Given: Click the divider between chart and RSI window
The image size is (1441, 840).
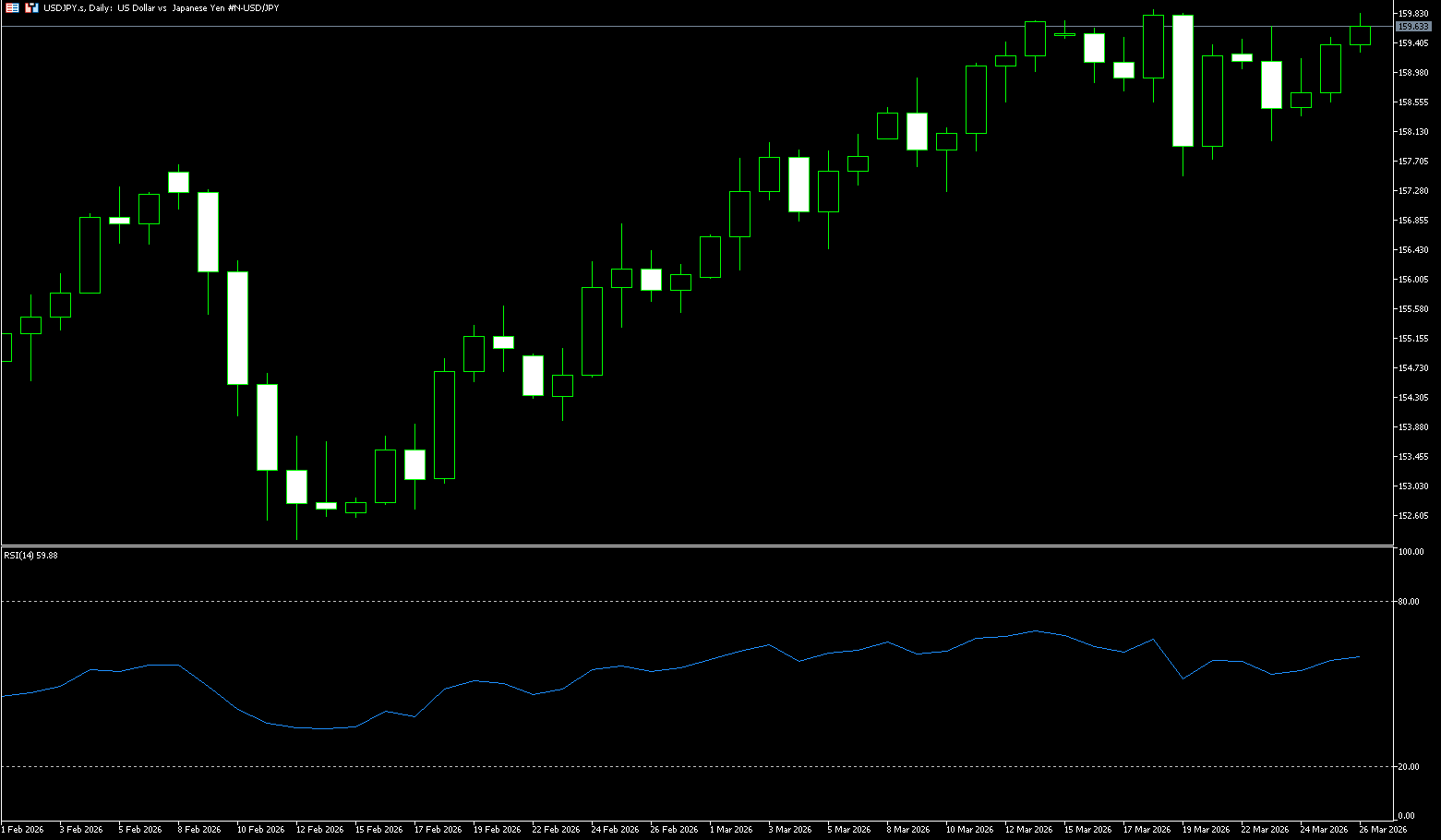Looking at the screenshot, I should pyautogui.click(x=692, y=546).
